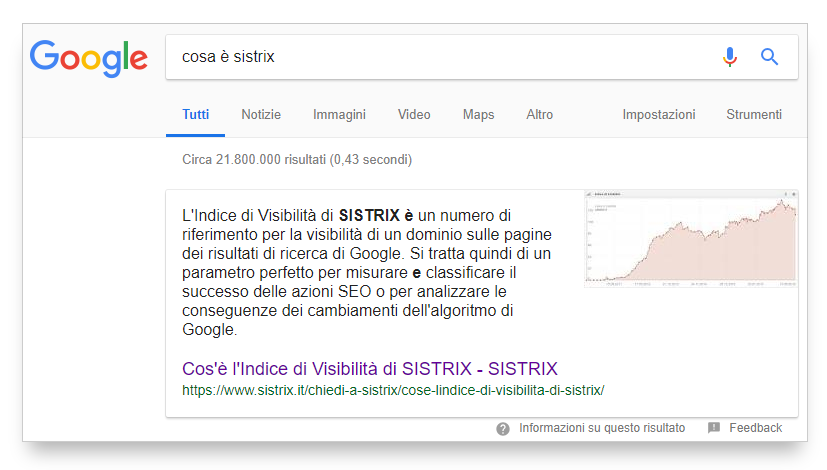Go to the Video tab

[414, 114]
